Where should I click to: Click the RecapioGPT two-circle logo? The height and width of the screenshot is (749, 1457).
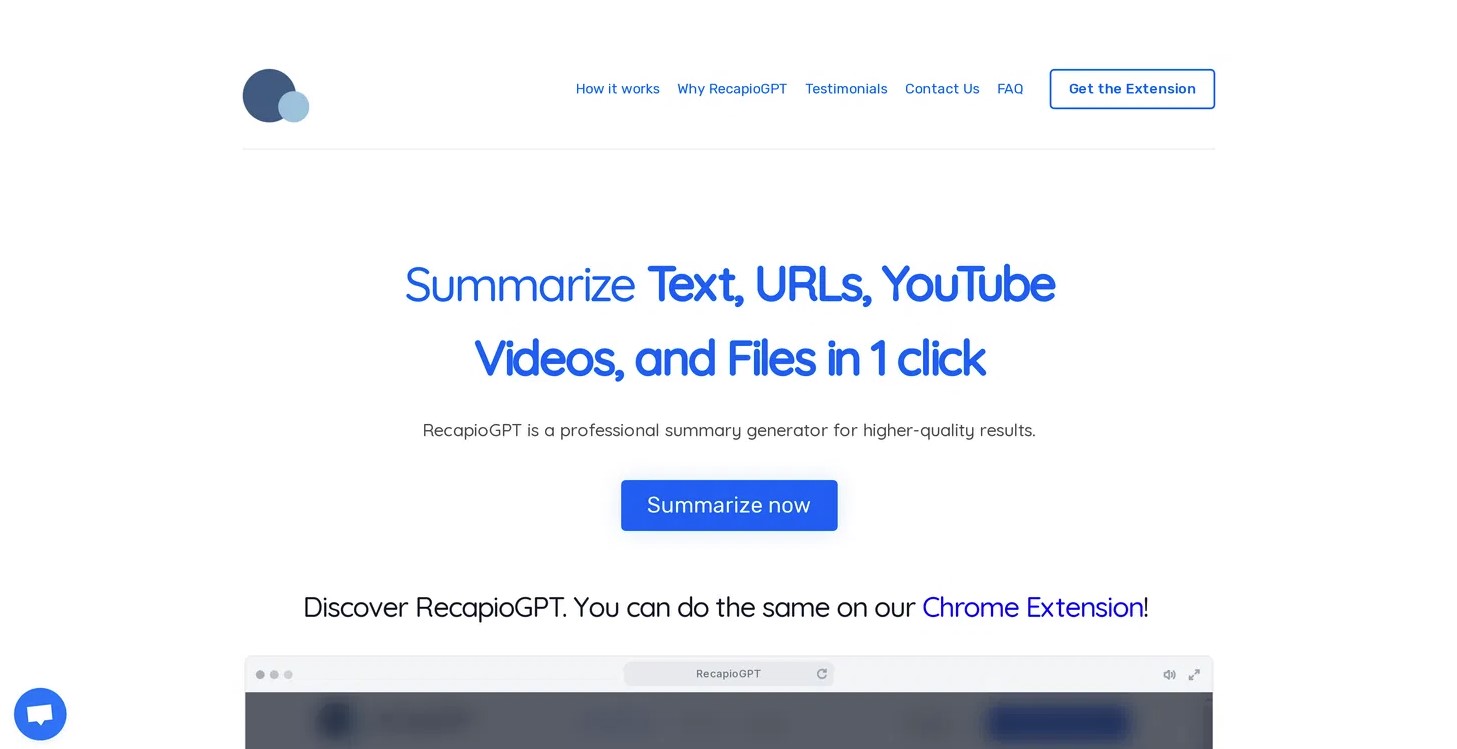click(276, 96)
